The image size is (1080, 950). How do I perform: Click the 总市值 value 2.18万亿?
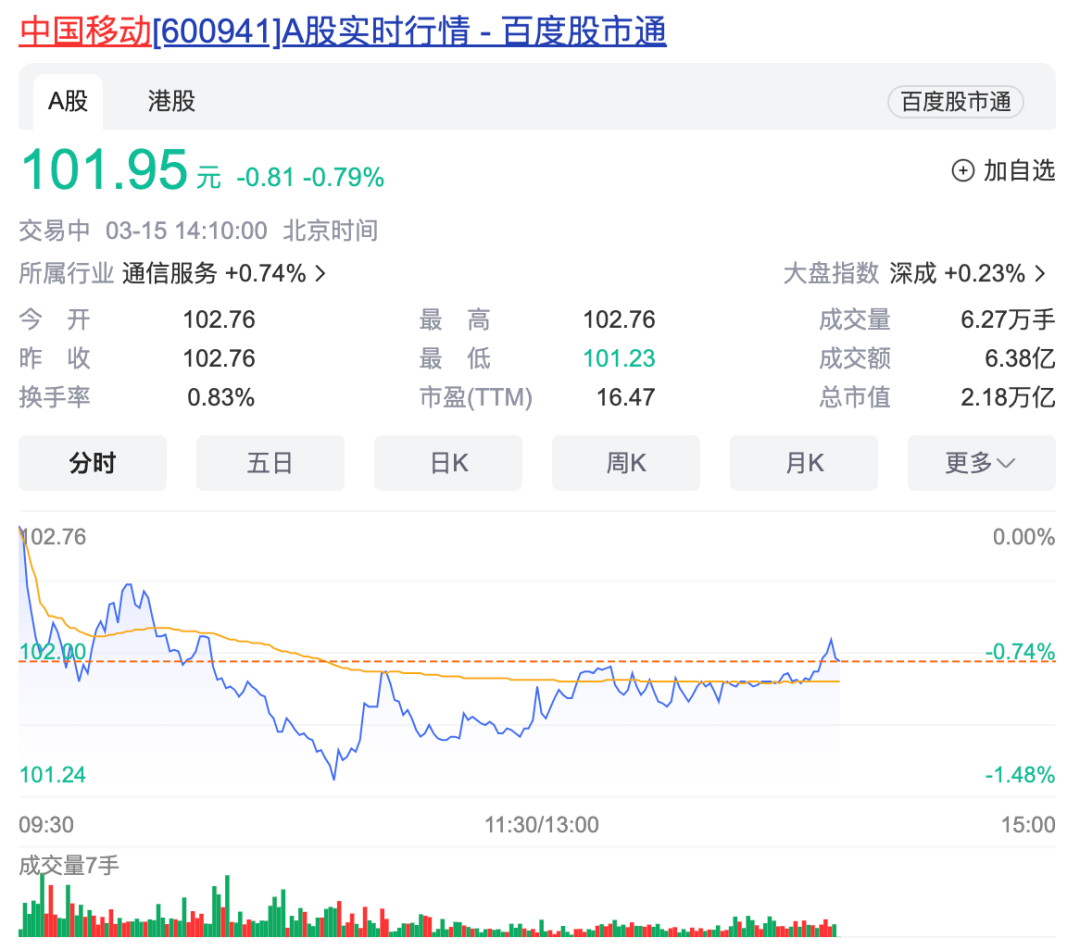1008,397
